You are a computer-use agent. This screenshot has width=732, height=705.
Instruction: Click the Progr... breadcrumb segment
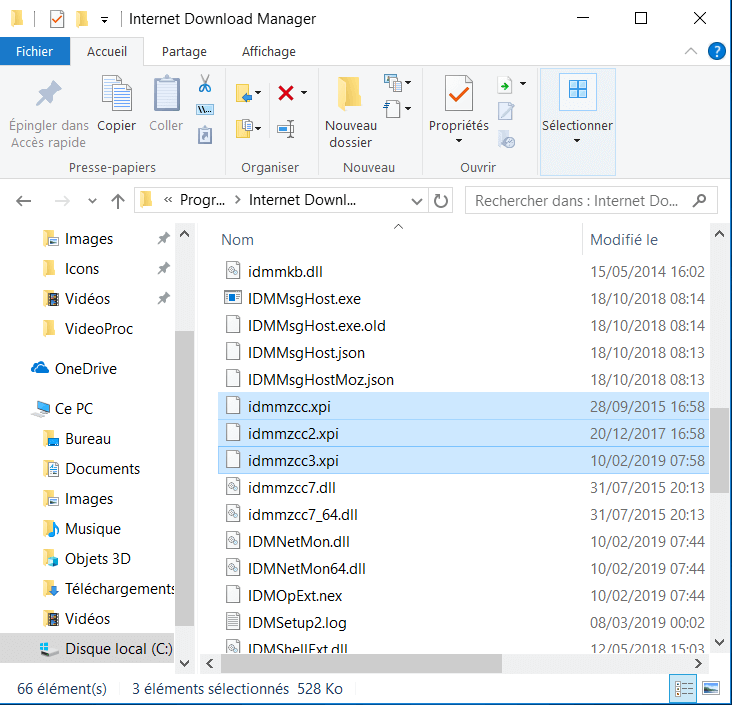pyautogui.click(x=202, y=200)
